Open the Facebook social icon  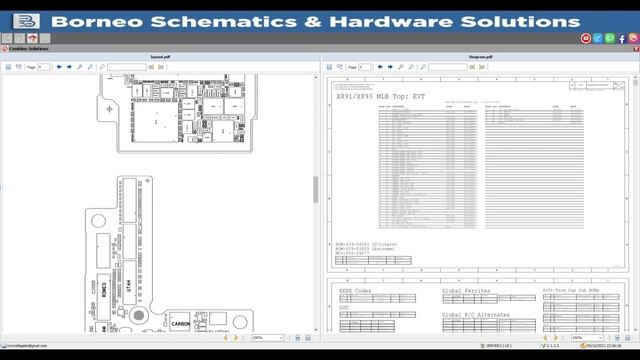[x=622, y=39]
